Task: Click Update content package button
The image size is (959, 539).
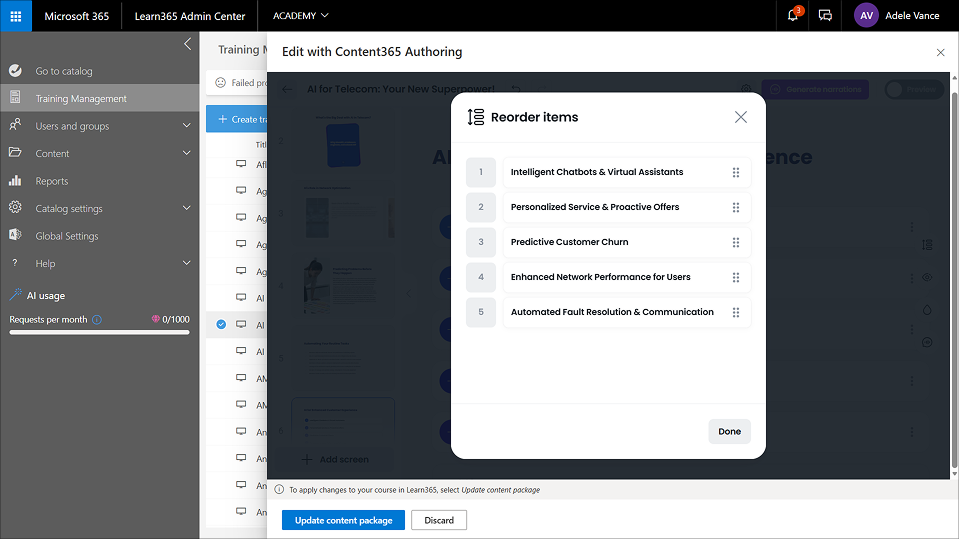Action: pyautogui.click(x=343, y=520)
